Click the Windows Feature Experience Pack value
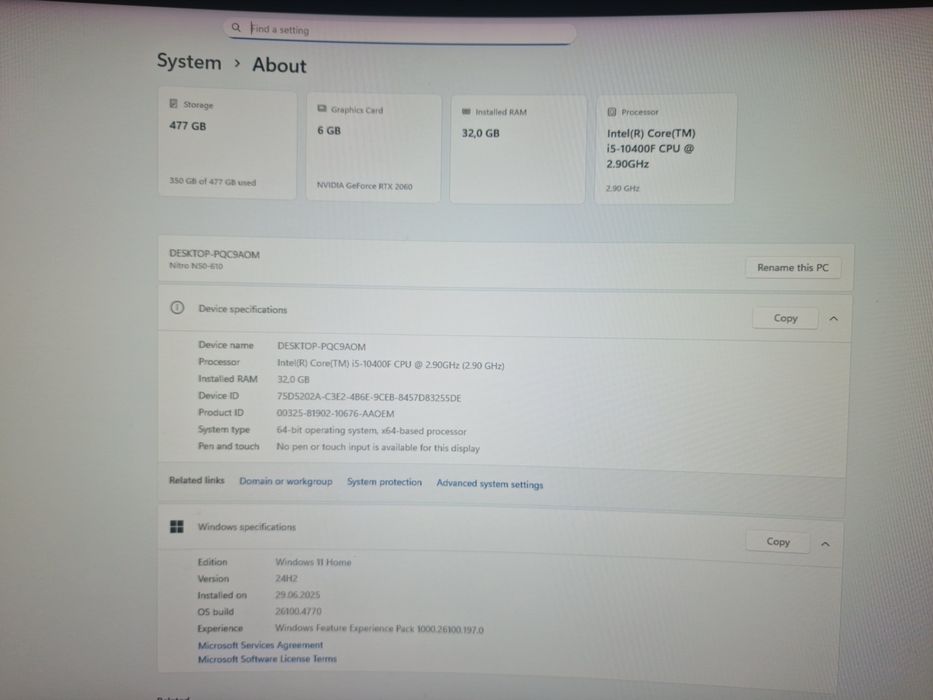 pyautogui.click(x=379, y=629)
